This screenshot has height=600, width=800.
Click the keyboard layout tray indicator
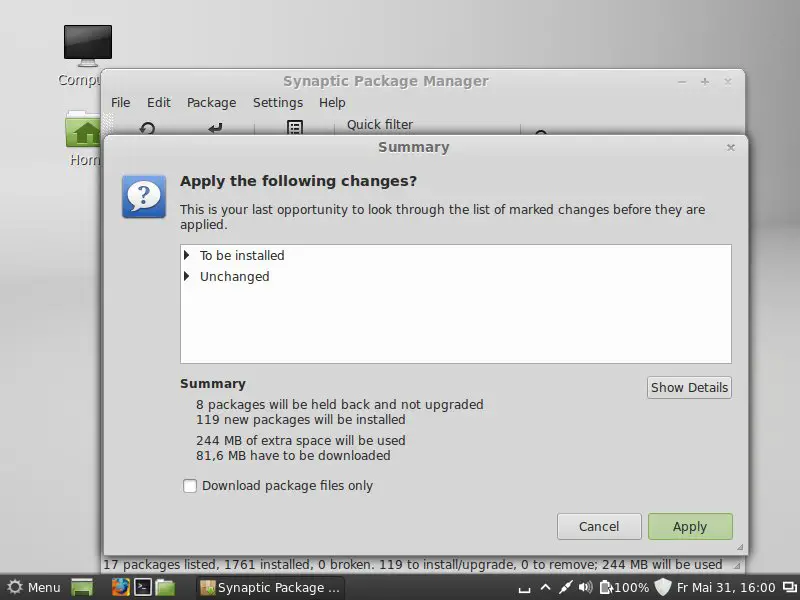click(524, 590)
